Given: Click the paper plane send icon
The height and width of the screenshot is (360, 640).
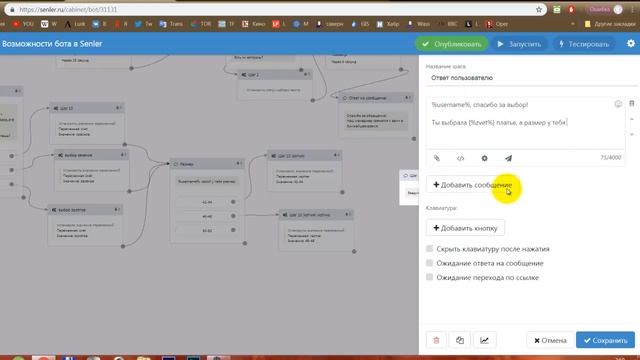Looking at the screenshot, I should 508,158.
